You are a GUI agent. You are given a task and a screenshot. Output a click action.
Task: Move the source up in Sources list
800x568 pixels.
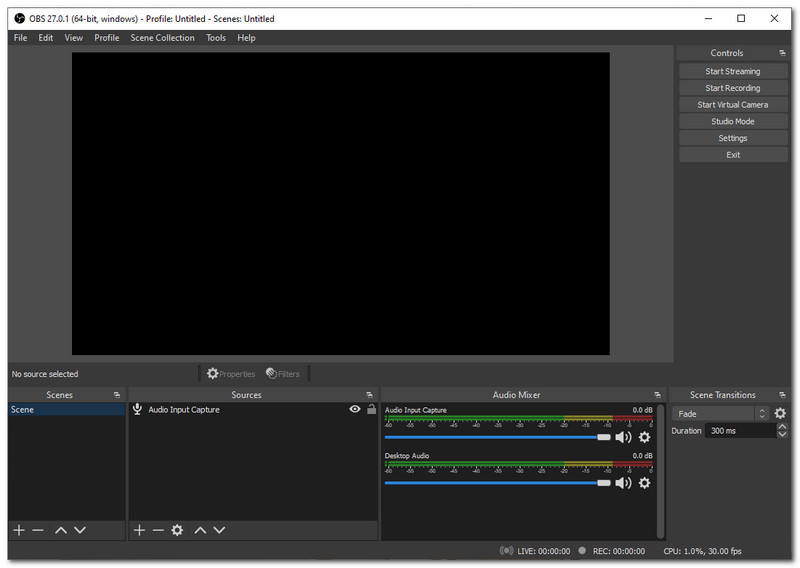point(200,530)
